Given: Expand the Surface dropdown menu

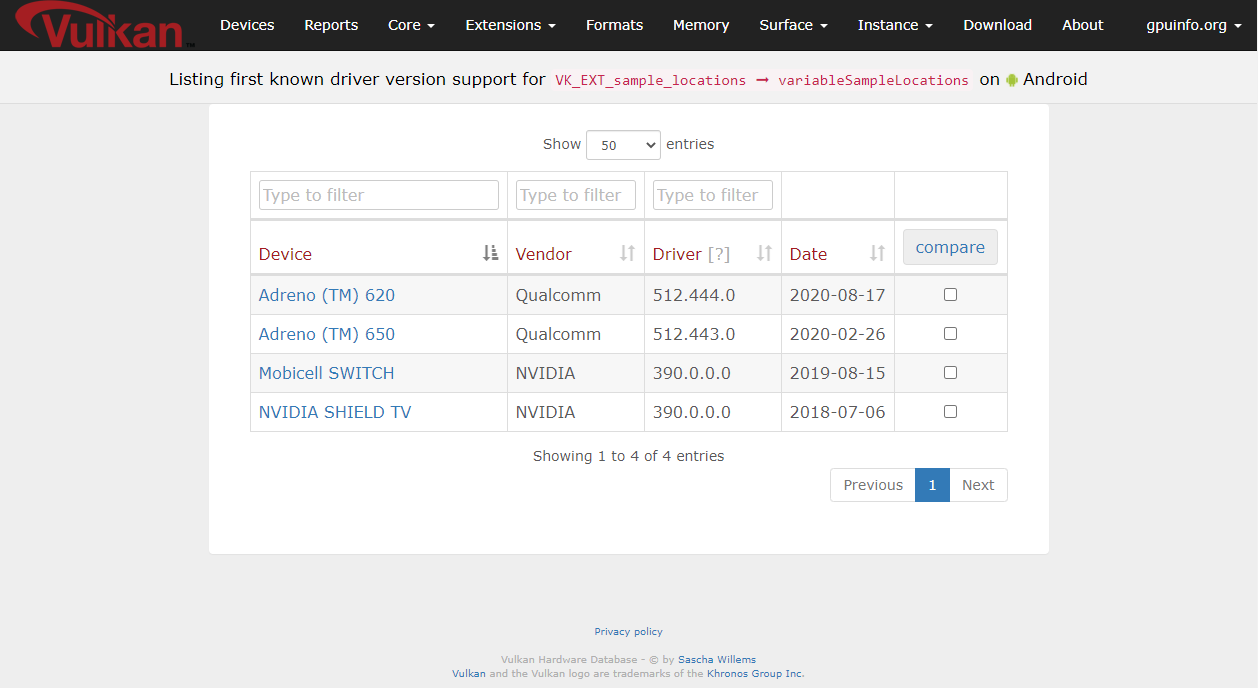Looking at the screenshot, I should pos(793,25).
